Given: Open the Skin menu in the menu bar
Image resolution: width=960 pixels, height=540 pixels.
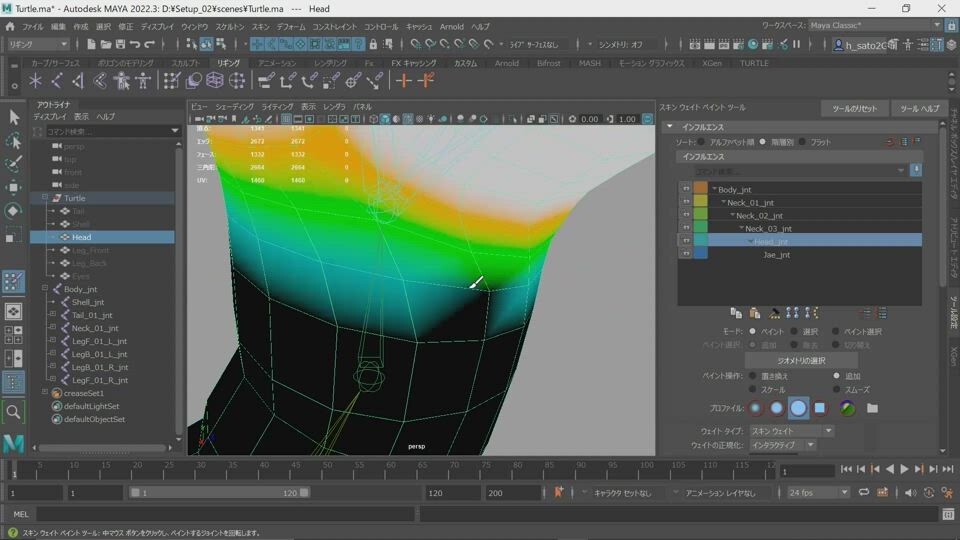Looking at the screenshot, I should [x=260, y=26].
